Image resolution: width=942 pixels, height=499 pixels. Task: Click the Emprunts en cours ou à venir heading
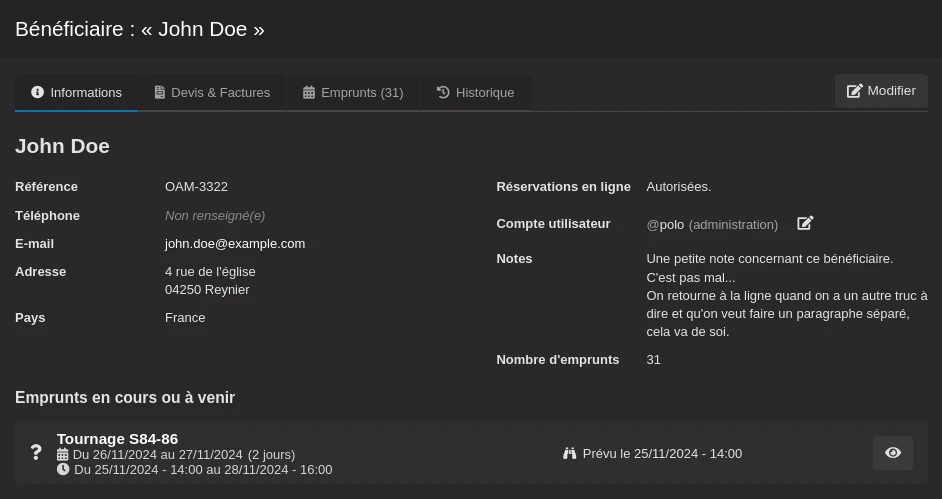125,398
